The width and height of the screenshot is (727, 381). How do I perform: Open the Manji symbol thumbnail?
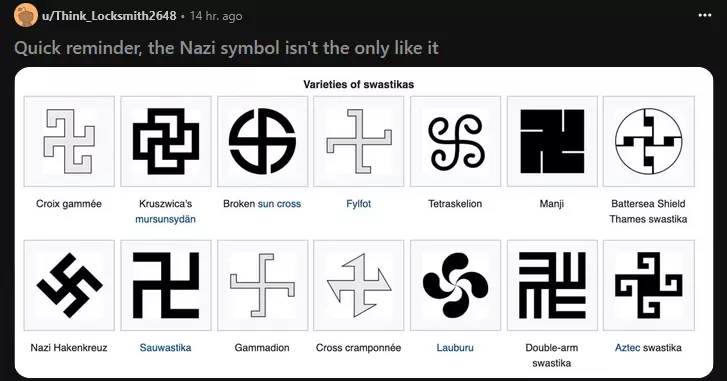[x=552, y=141]
